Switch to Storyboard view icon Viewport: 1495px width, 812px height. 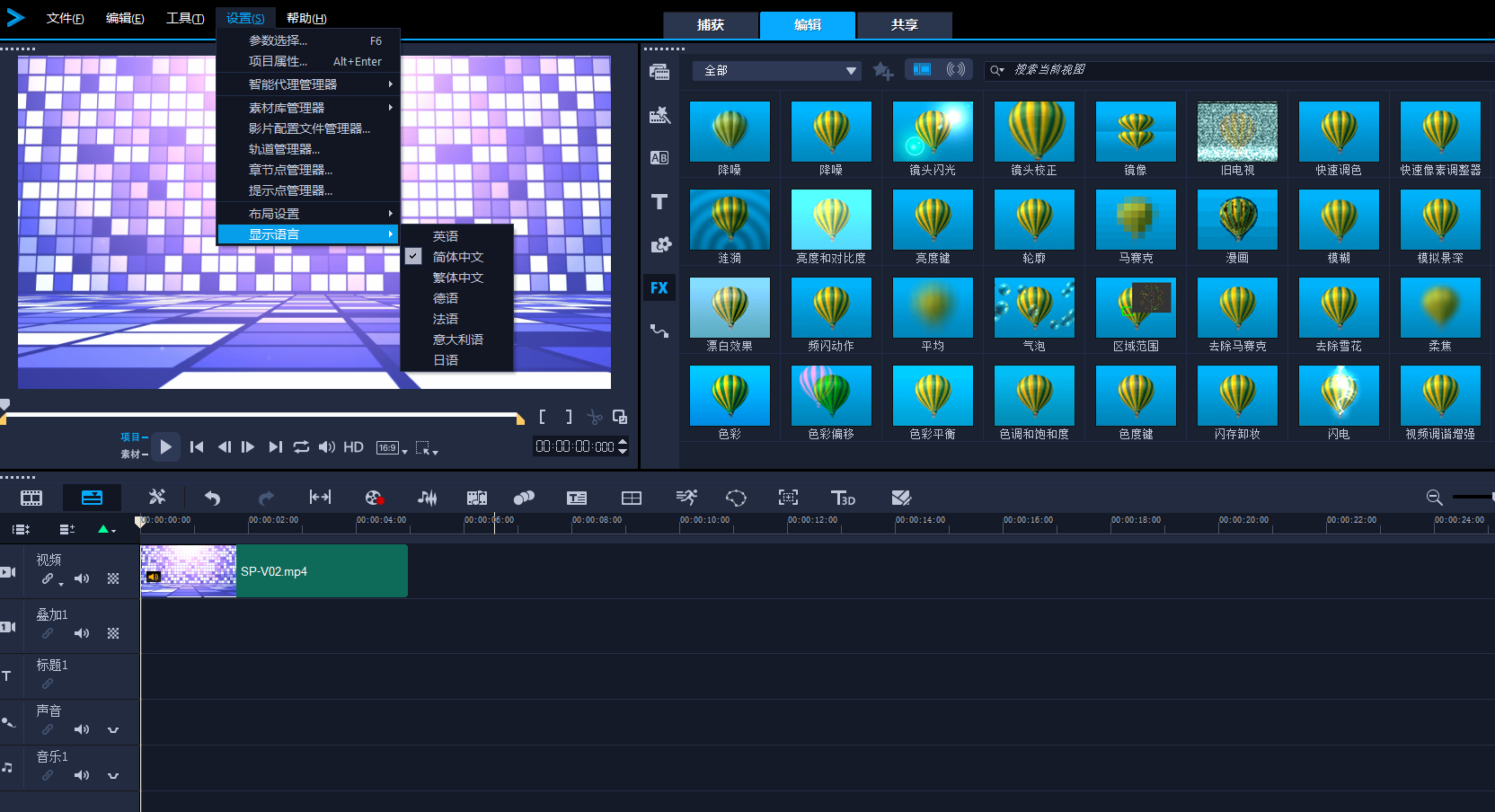pyautogui.click(x=31, y=498)
